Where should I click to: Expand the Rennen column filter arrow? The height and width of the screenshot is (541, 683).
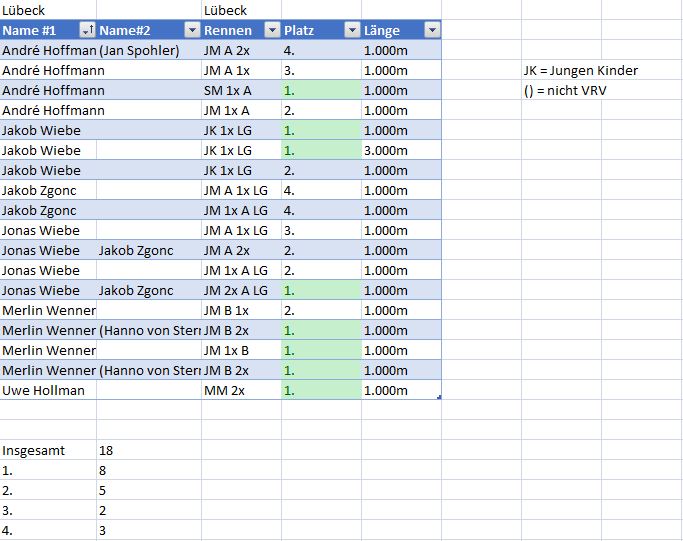tap(270, 30)
